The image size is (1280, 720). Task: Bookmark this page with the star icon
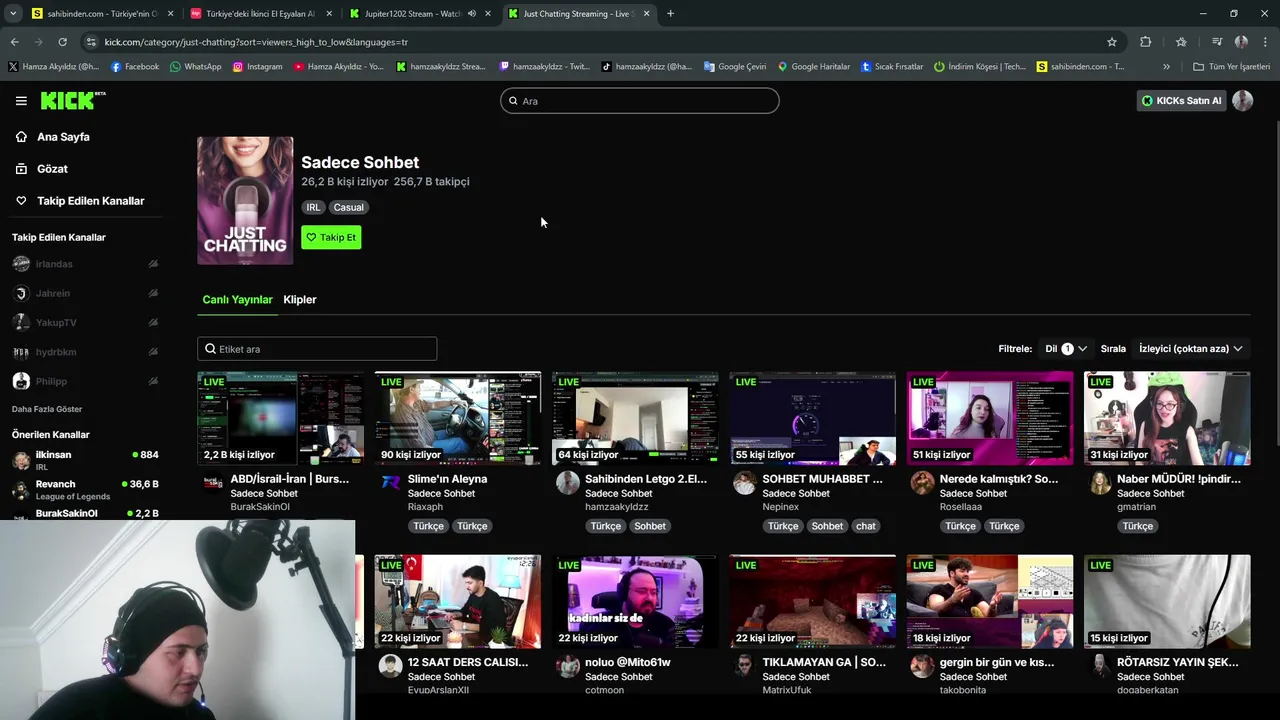pos(1111,42)
